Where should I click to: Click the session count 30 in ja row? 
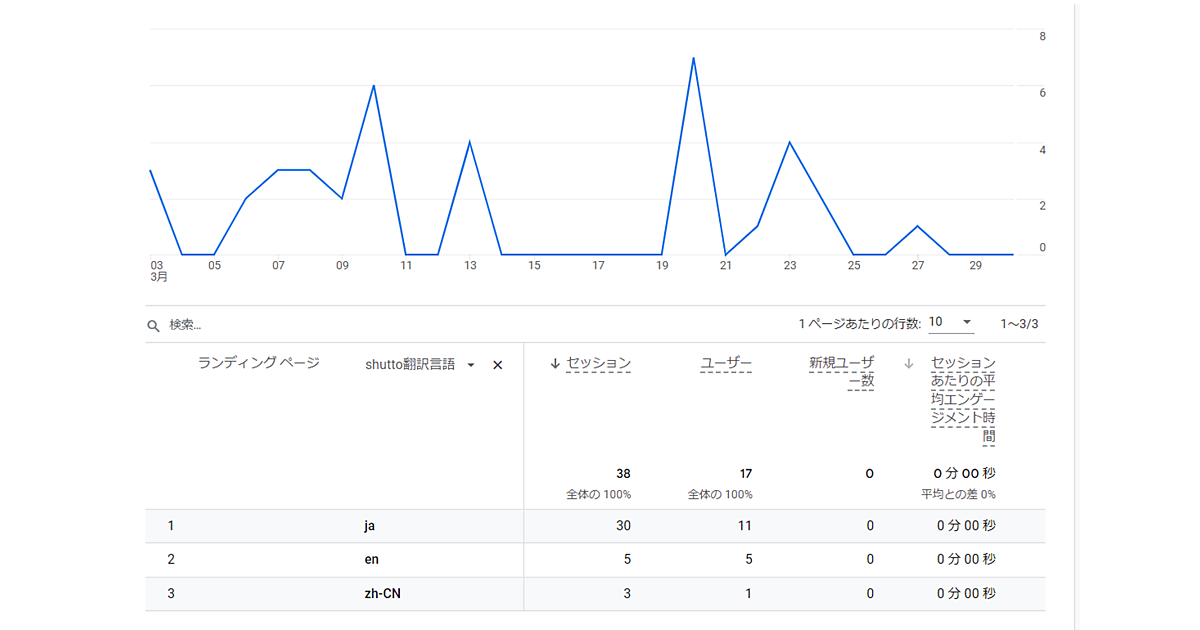pyautogui.click(x=622, y=526)
